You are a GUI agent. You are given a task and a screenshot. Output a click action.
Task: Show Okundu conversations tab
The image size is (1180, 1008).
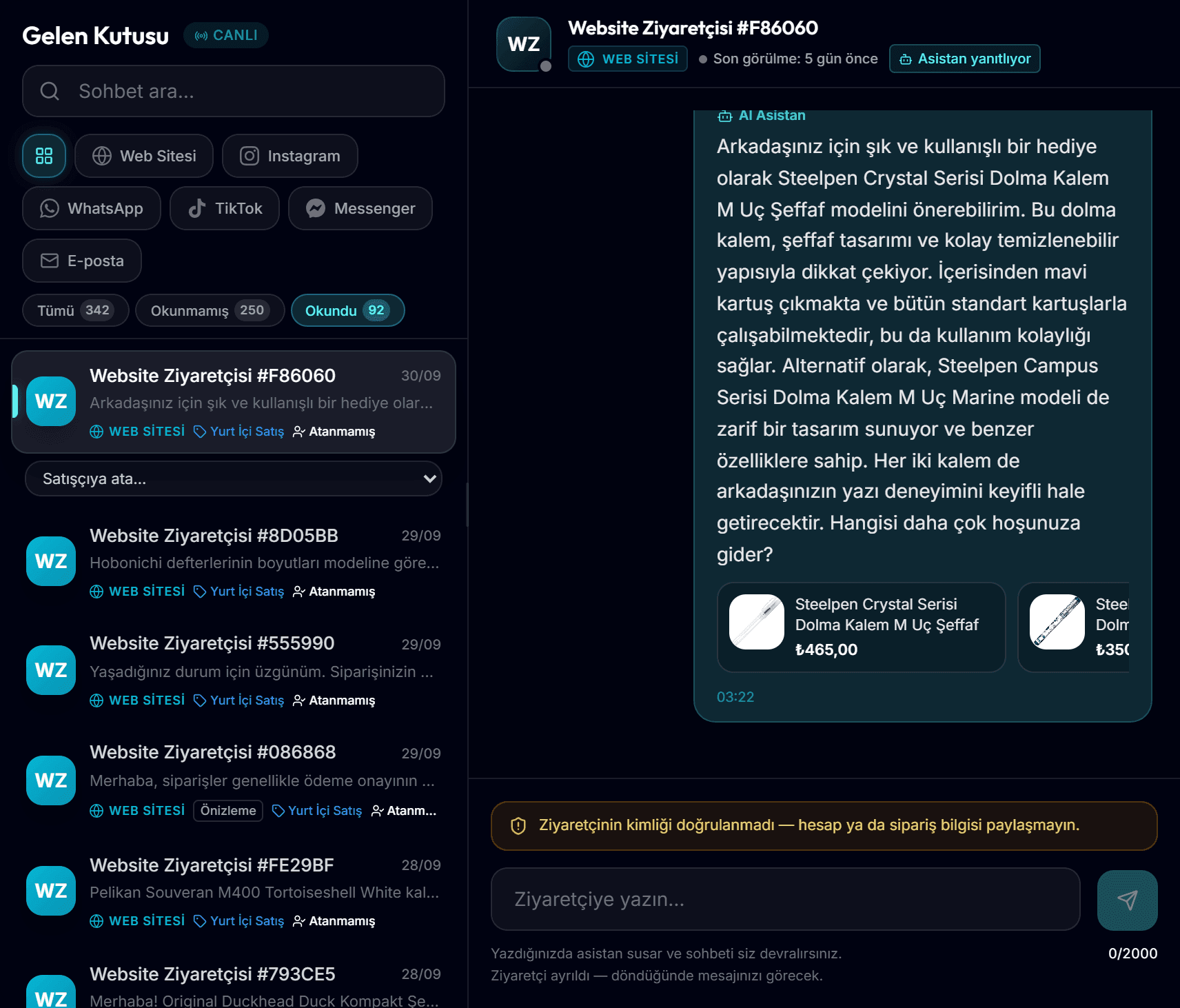click(x=348, y=310)
